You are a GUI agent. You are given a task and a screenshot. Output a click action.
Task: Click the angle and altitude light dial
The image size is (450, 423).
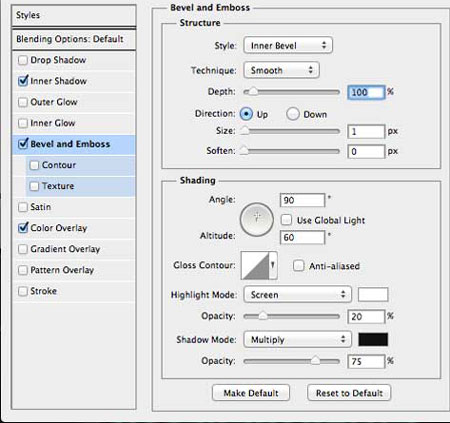pos(257,219)
